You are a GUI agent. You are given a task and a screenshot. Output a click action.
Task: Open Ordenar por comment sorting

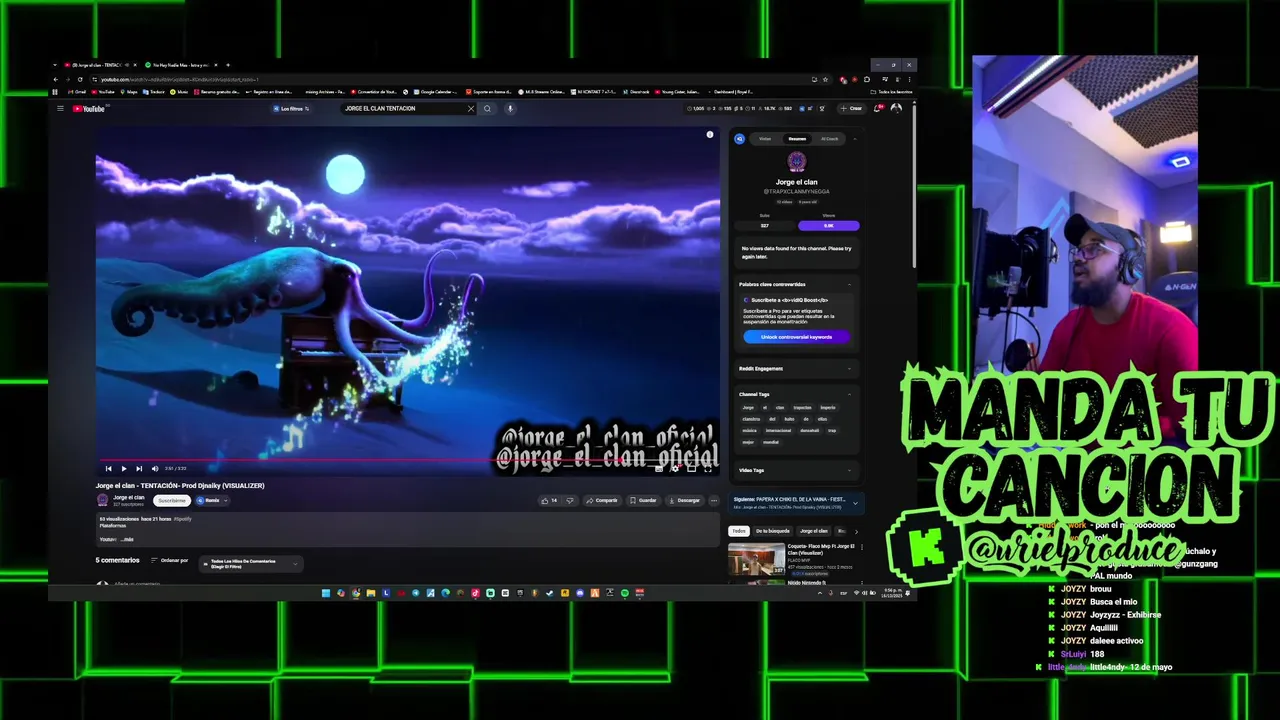(169, 560)
